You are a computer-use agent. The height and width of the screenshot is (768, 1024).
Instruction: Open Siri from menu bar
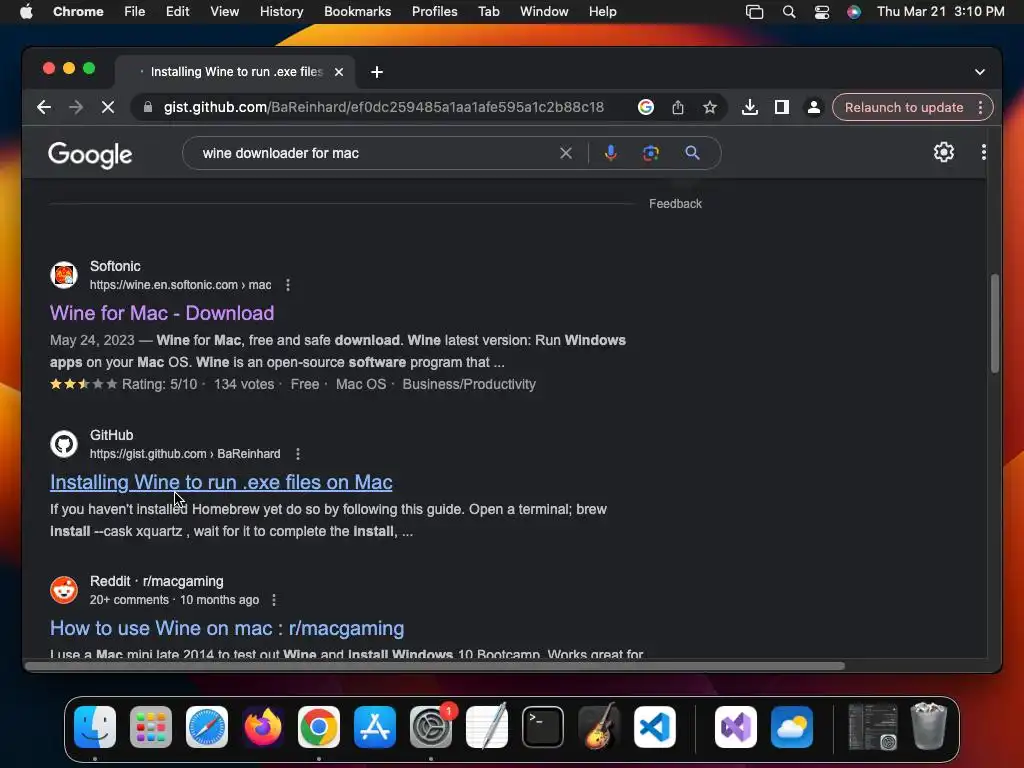tap(854, 12)
